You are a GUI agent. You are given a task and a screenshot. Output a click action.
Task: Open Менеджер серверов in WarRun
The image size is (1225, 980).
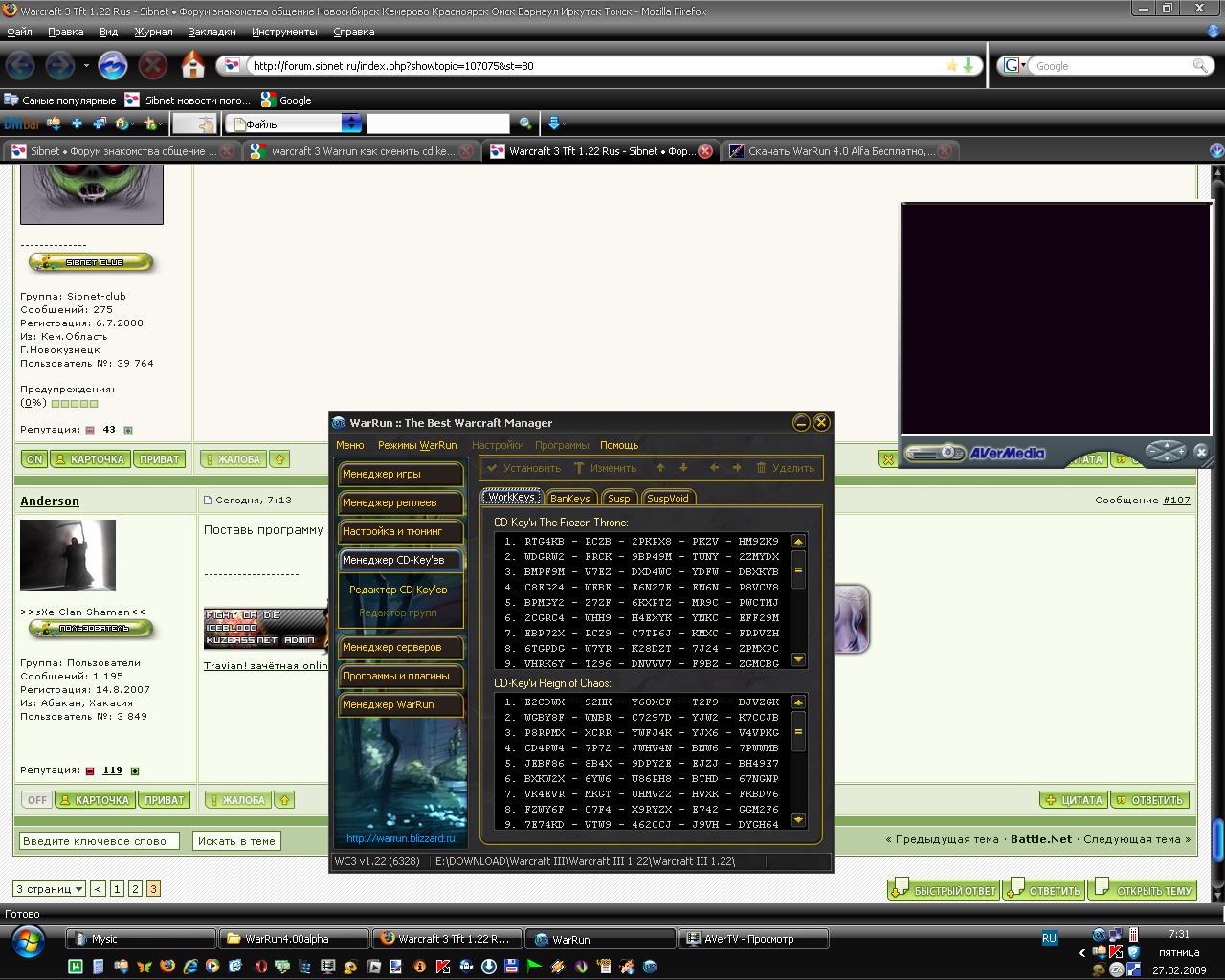pyautogui.click(x=400, y=647)
